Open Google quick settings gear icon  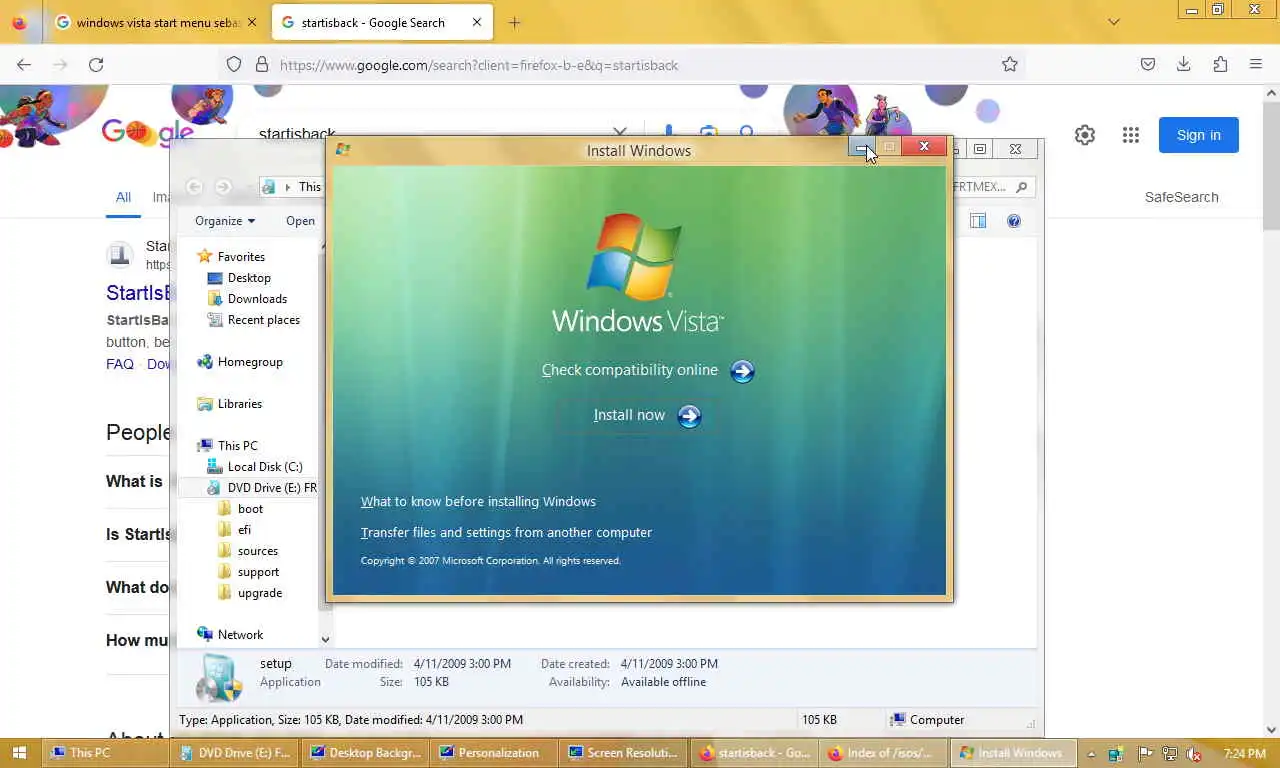pos(1085,135)
